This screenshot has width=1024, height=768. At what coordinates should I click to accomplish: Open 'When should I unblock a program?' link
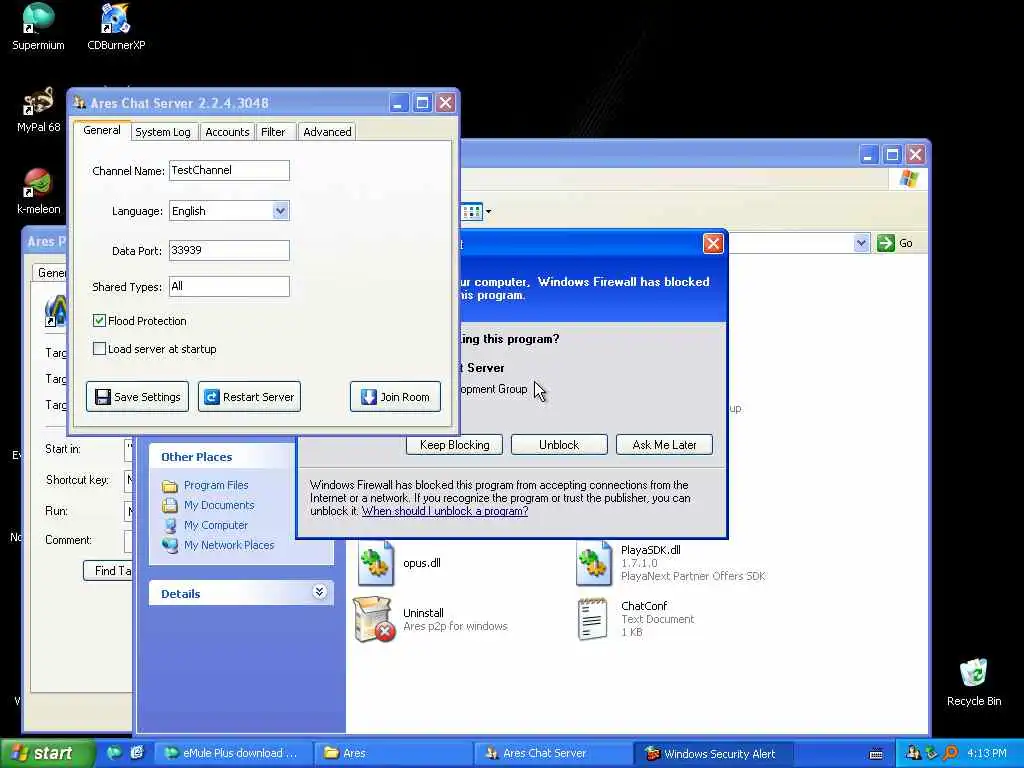click(445, 511)
